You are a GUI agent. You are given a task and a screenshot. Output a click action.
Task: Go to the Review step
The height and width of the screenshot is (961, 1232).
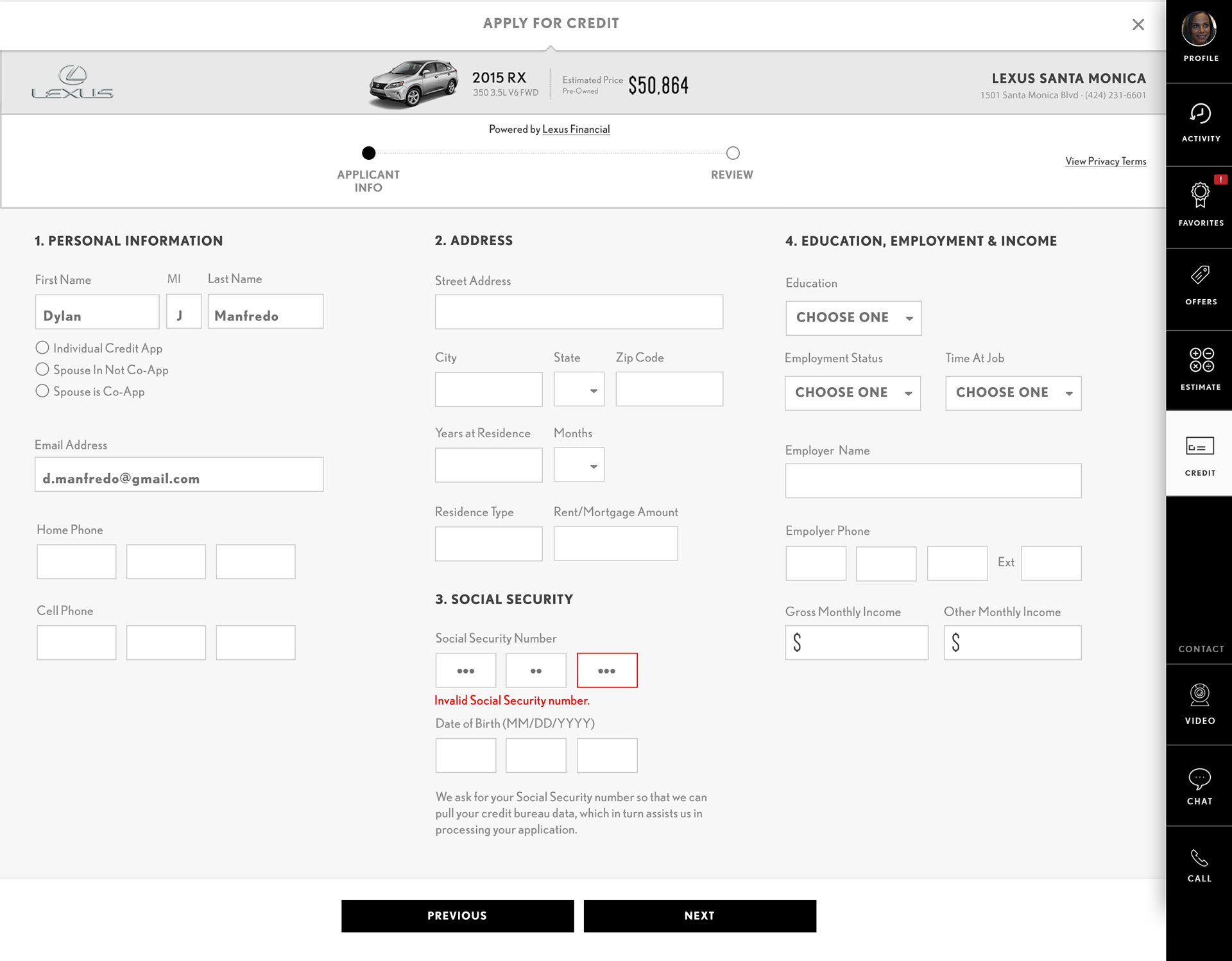click(732, 153)
